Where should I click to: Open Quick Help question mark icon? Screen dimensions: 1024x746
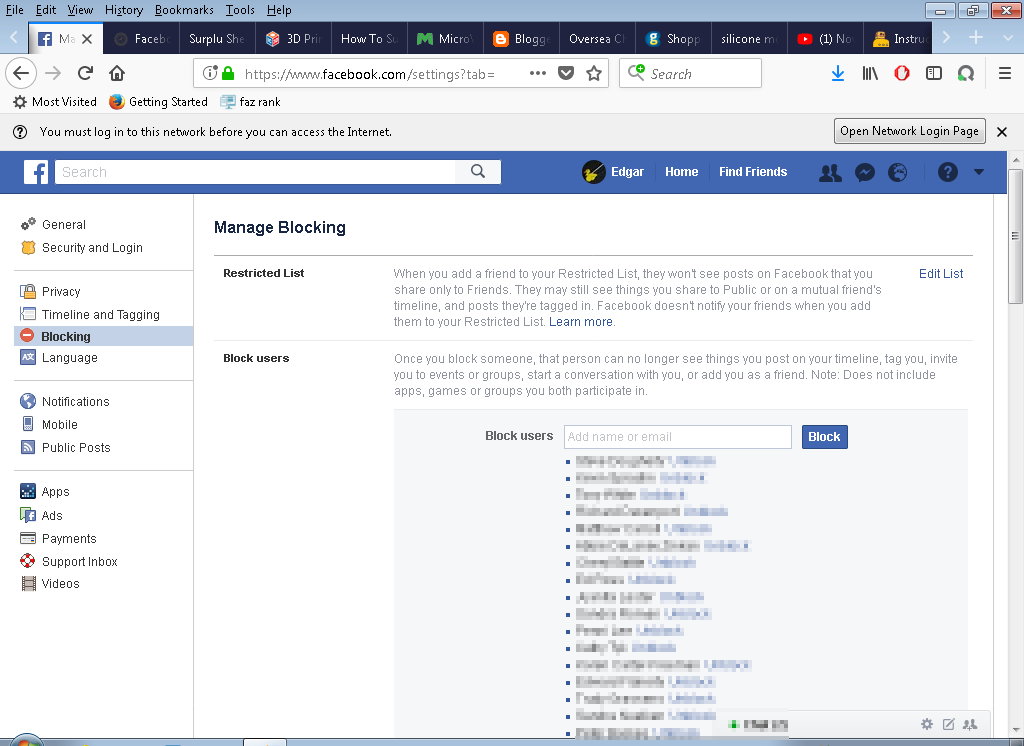948,172
